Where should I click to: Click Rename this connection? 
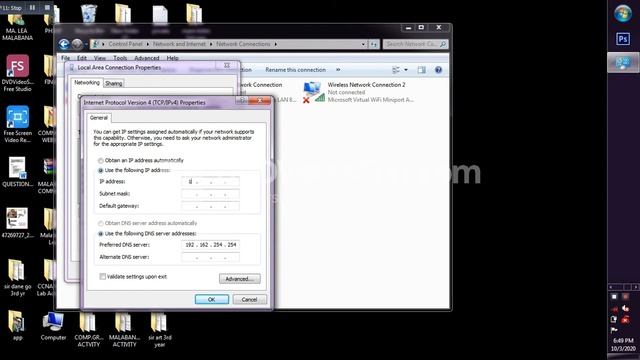click(x=296, y=70)
